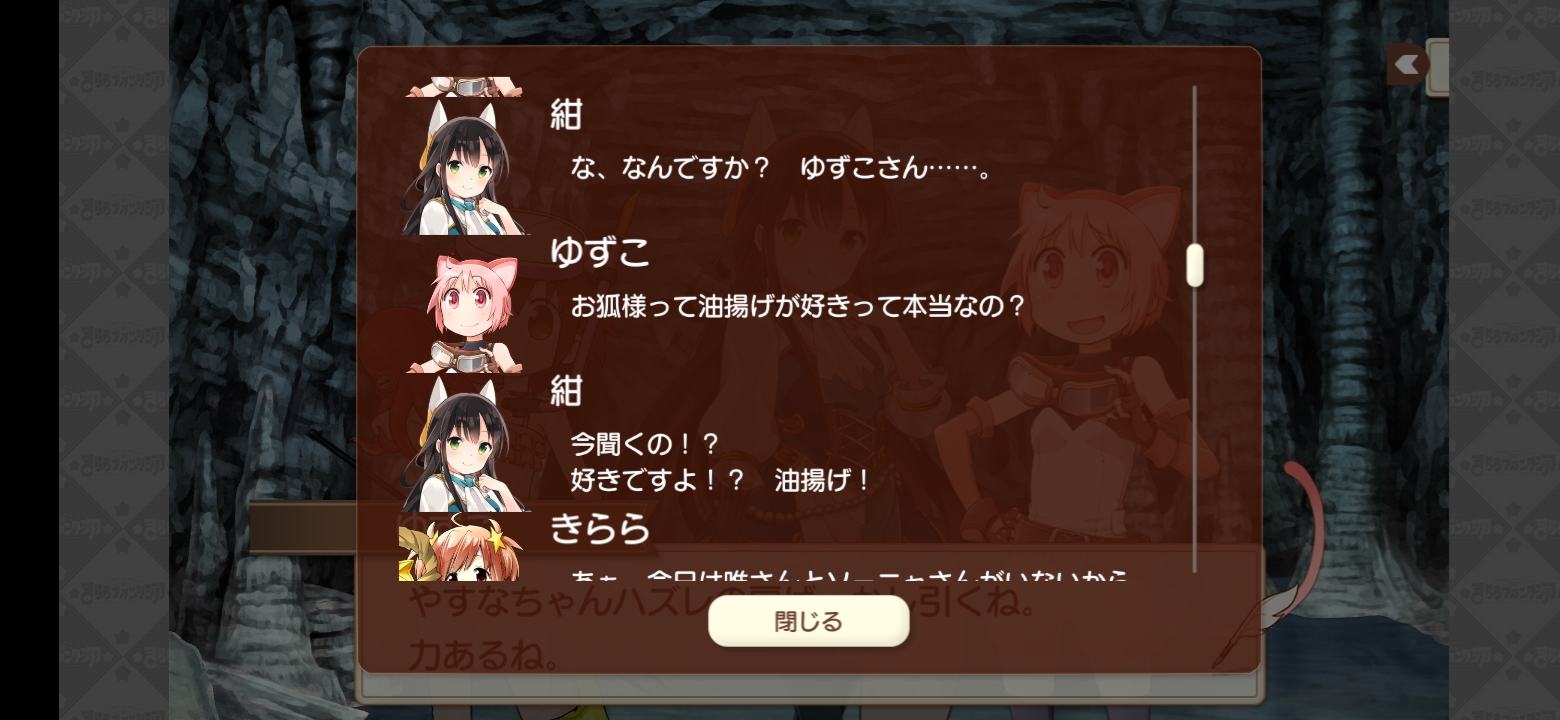Screen dimensions: 1560x720
Task: Click the きらら speaker name
Action: pos(600,528)
